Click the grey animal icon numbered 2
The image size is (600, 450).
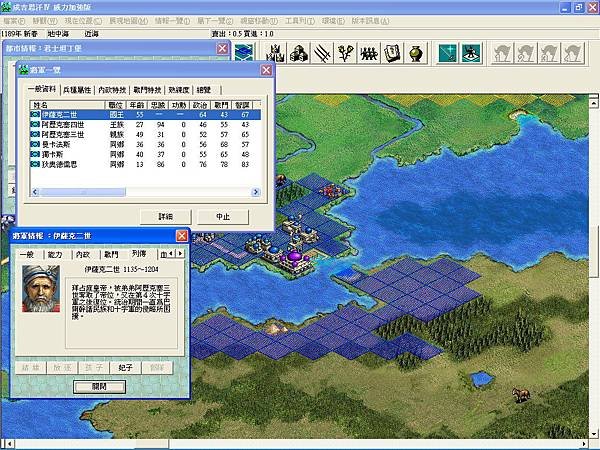coord(525,53)
